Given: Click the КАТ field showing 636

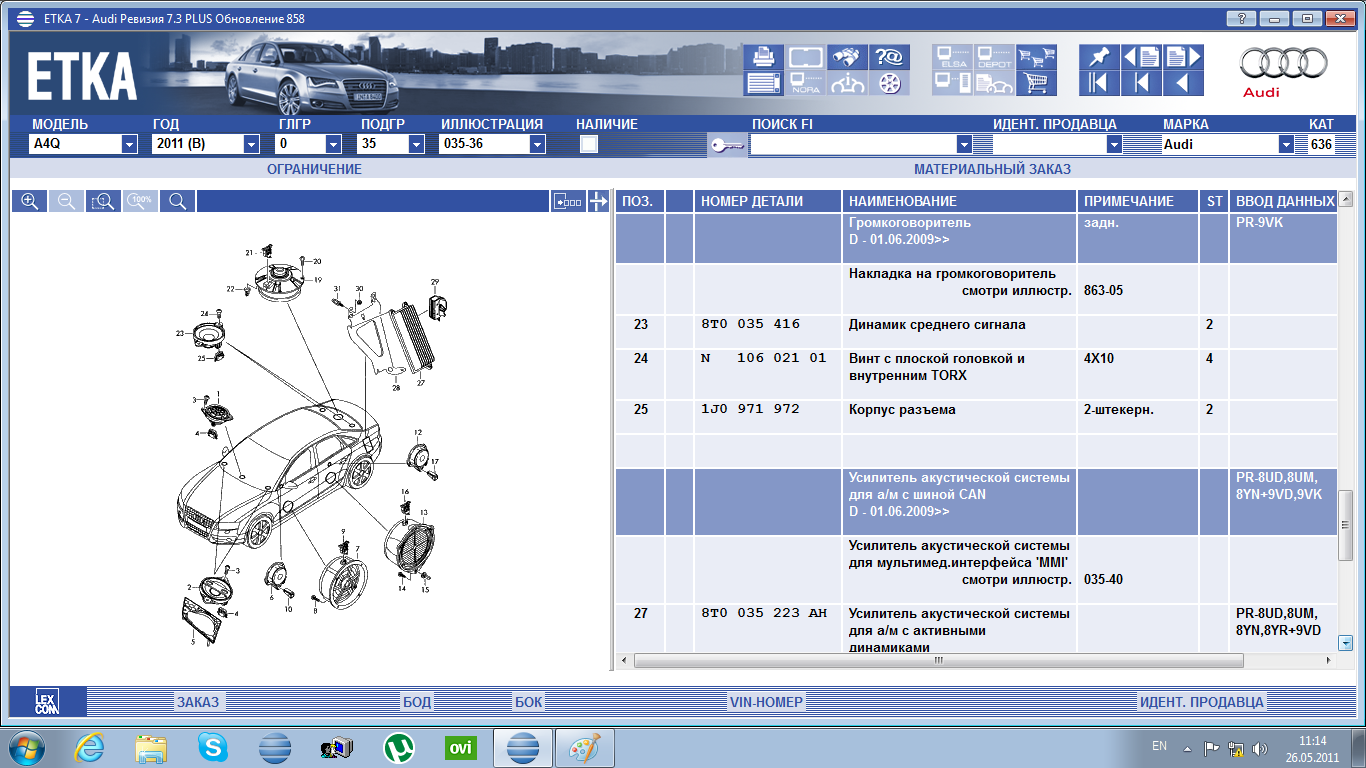Looking at the screenshot, I should point(1321,144).
